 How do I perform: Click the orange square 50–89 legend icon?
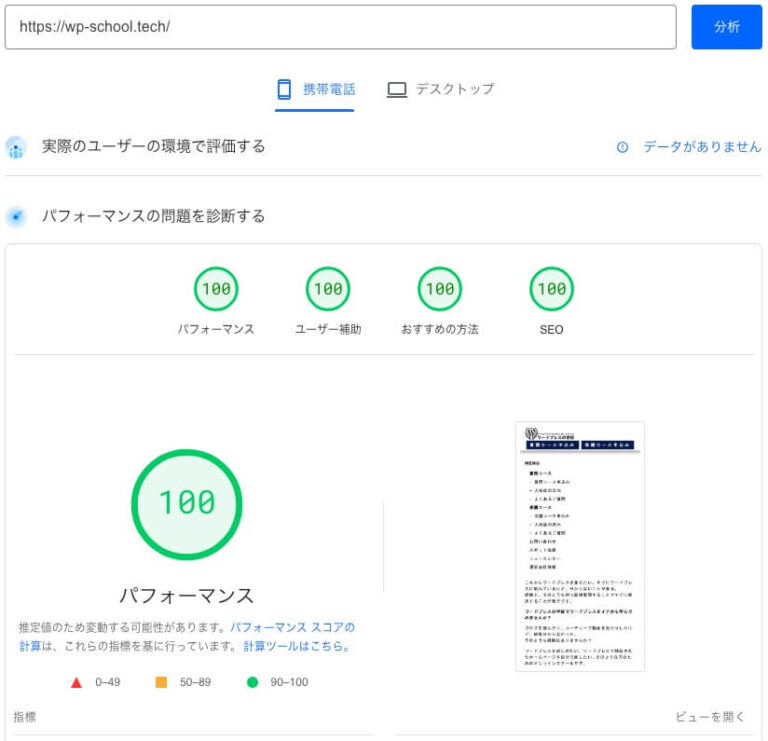[160, 682]
